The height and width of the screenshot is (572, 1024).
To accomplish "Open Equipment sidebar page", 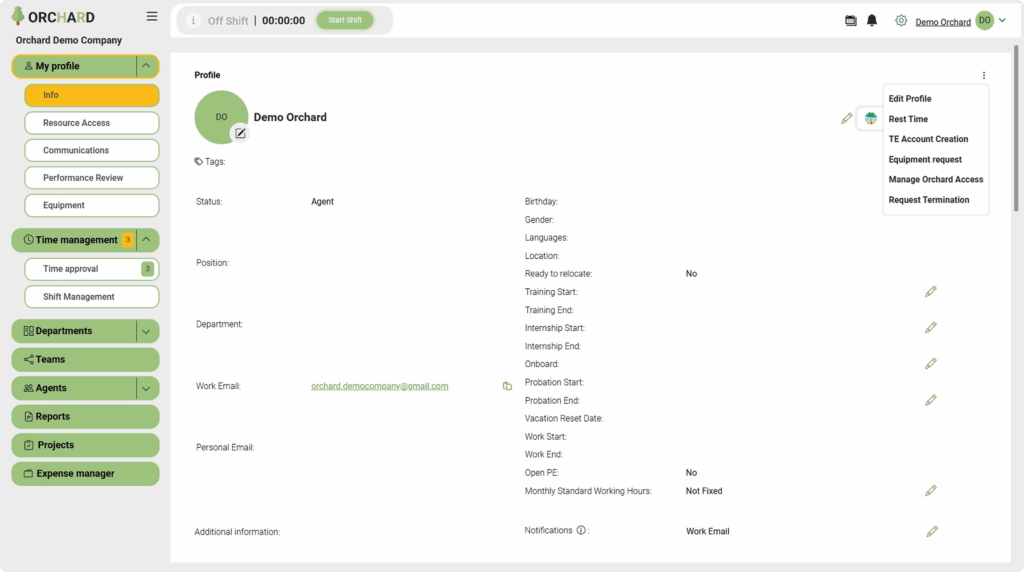I will [91, 205].
